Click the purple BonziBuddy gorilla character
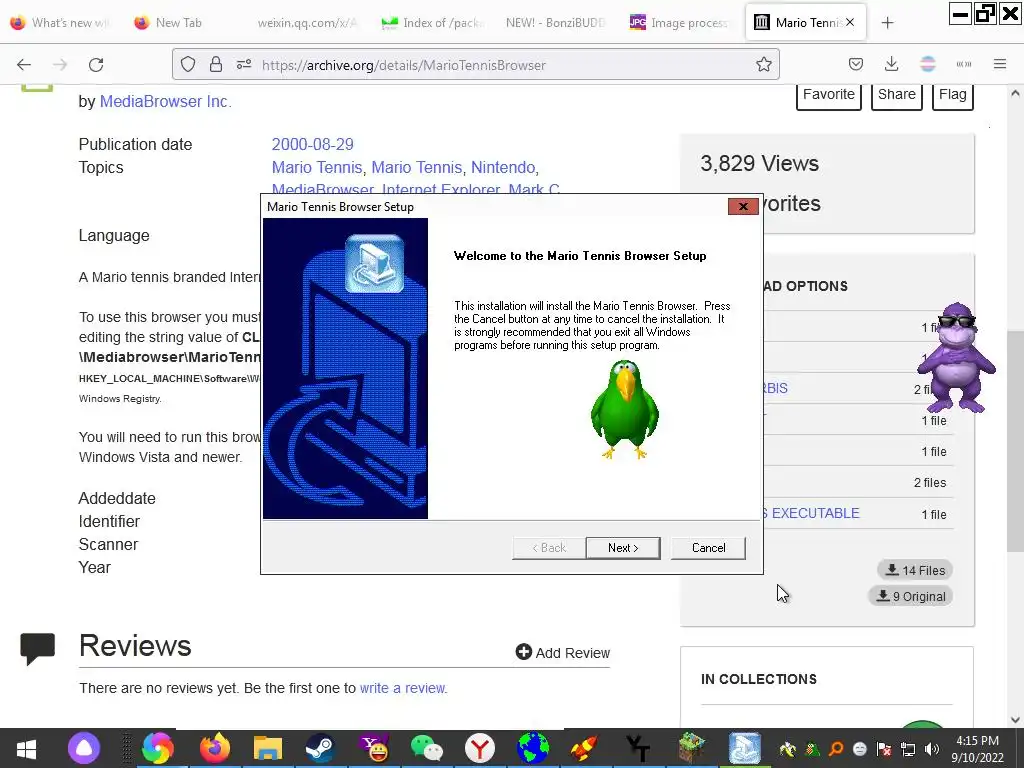 tap(956, 357)
